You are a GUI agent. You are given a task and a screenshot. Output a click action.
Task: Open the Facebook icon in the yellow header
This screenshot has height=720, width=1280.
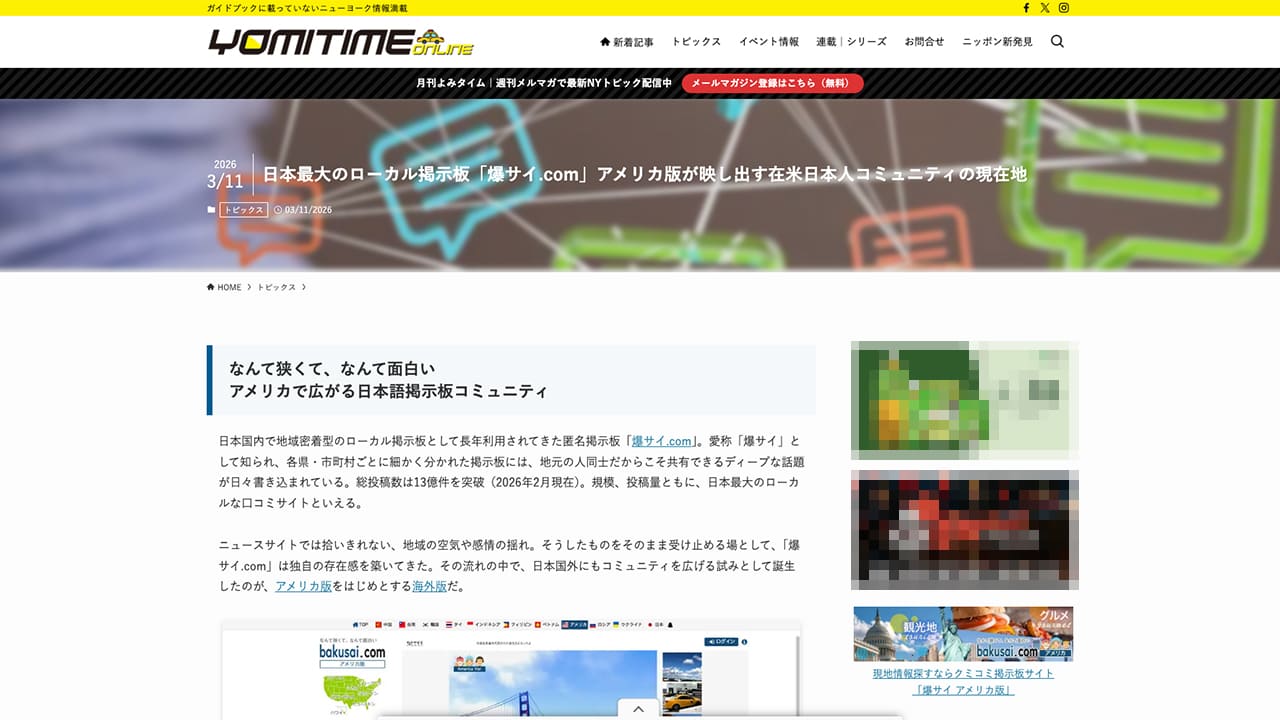1026,7
